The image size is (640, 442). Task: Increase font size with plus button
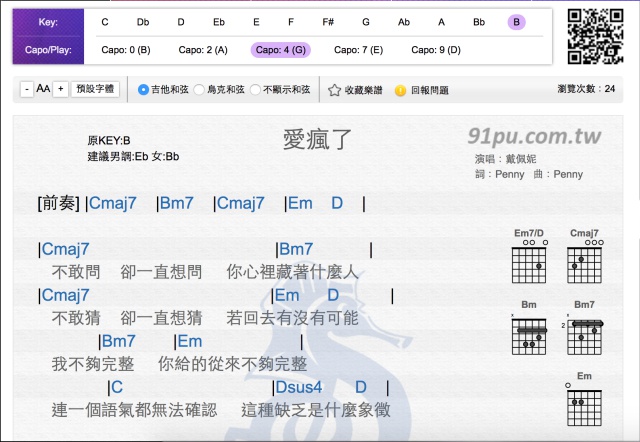coord(60,89)
